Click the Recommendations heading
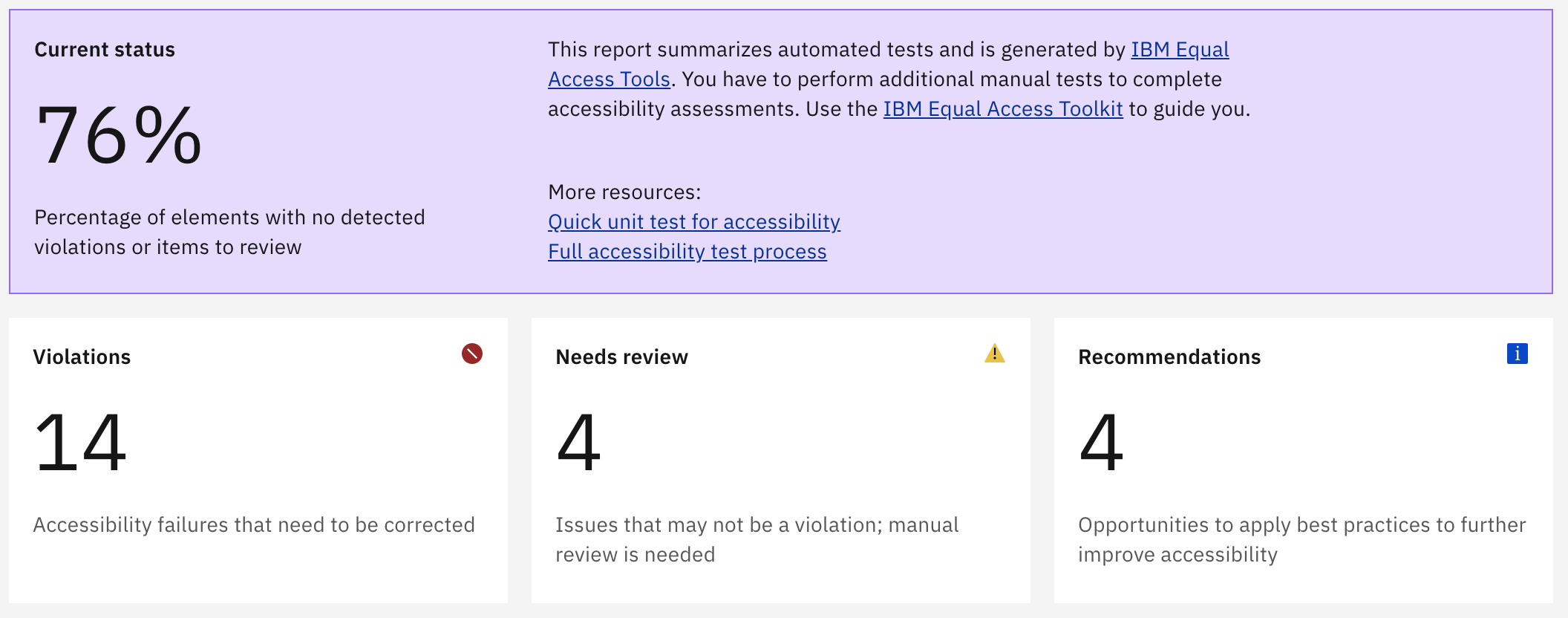Viewport: 1568px width, 618px height. [1169, 357]
